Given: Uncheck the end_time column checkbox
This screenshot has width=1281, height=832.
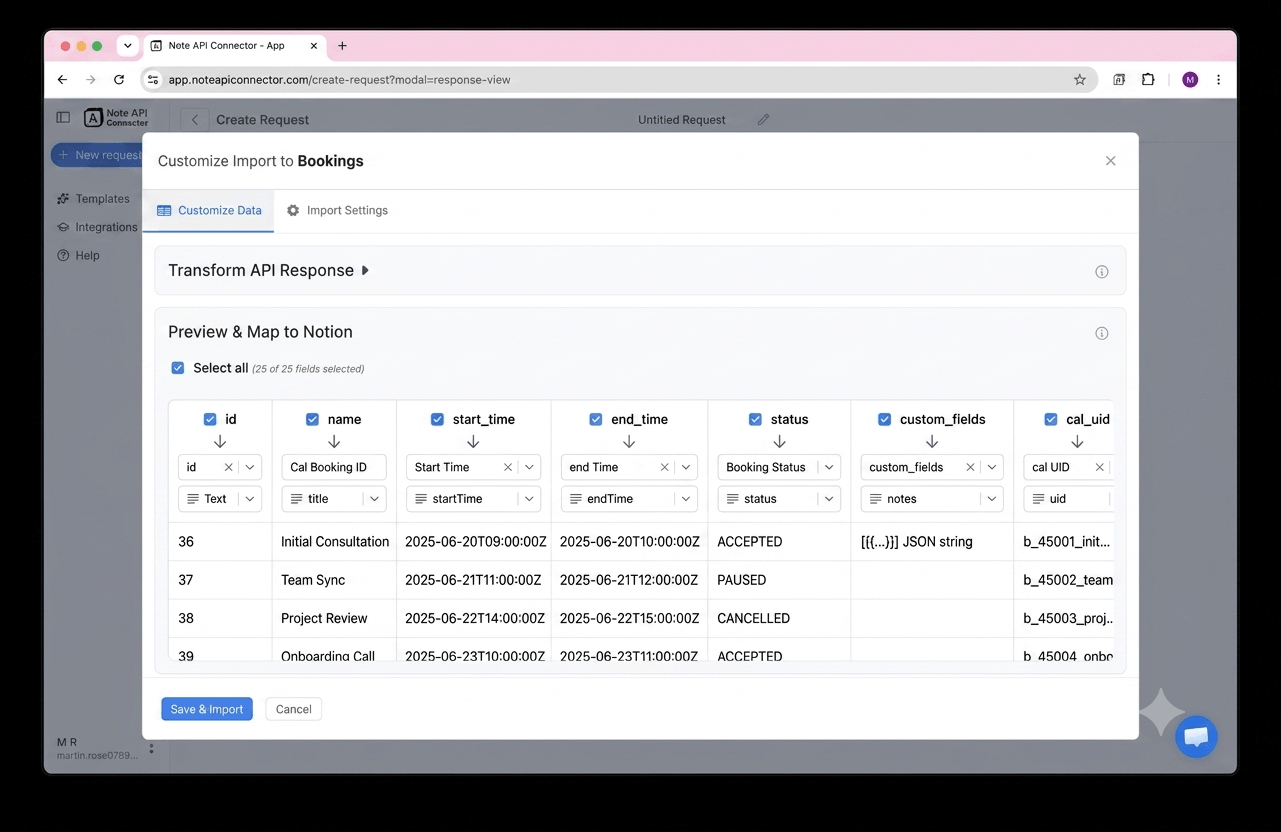Looking at the screenshot, I should click(x=596, y=420).
